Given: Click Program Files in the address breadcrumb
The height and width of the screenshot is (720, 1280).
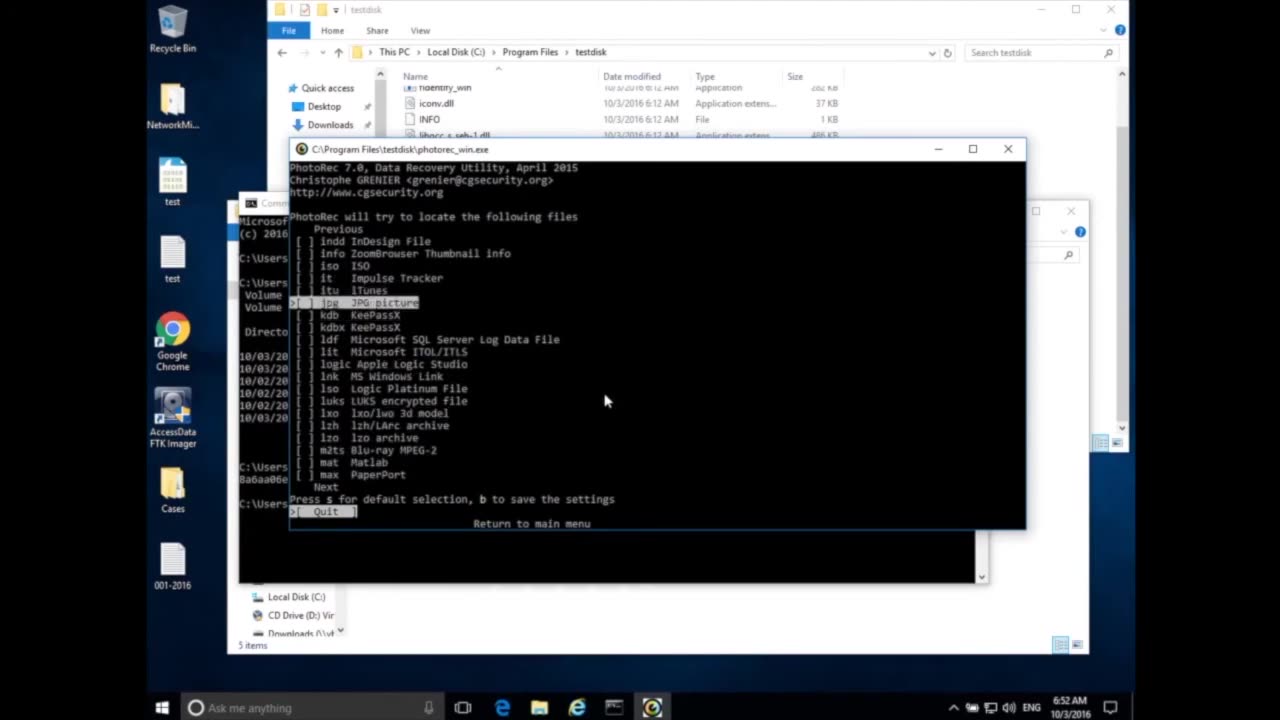Looking at the screenshot, I should point(530,52).
